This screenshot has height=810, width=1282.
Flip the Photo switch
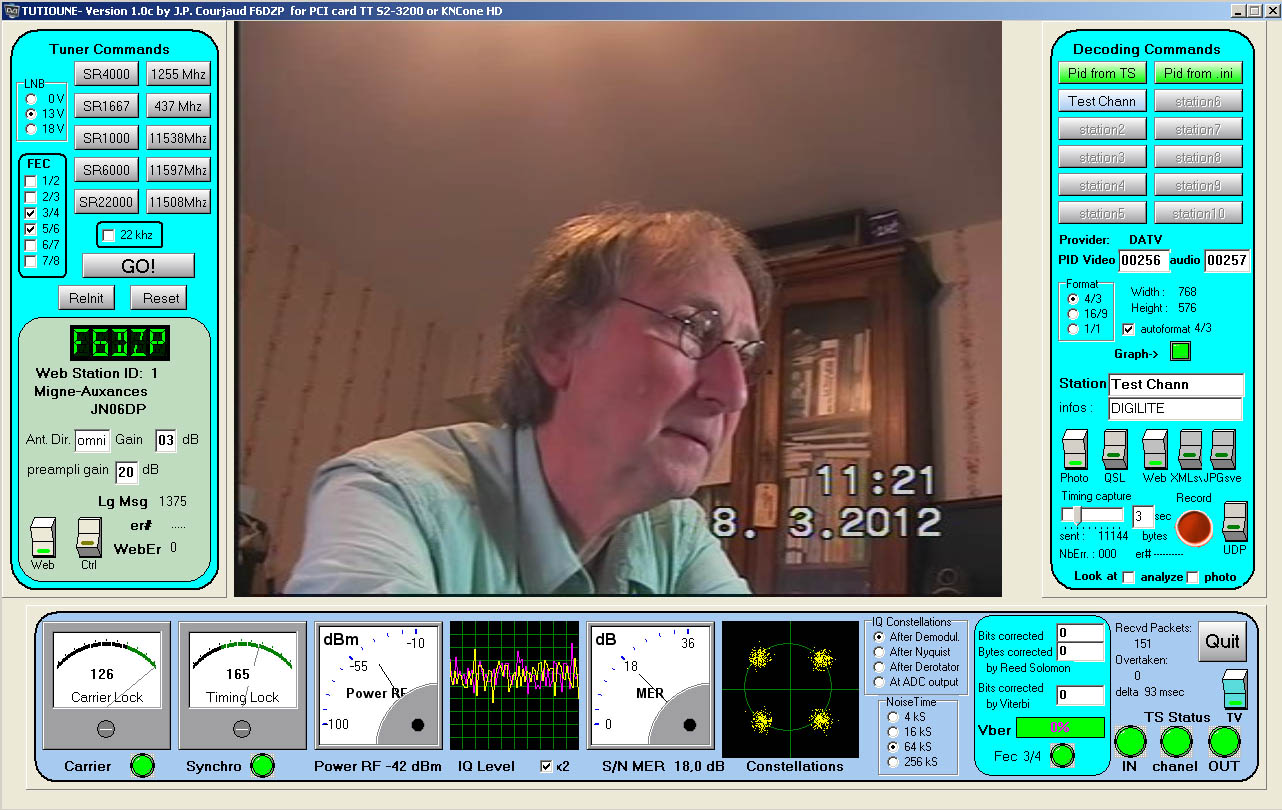coord(1074,449)
